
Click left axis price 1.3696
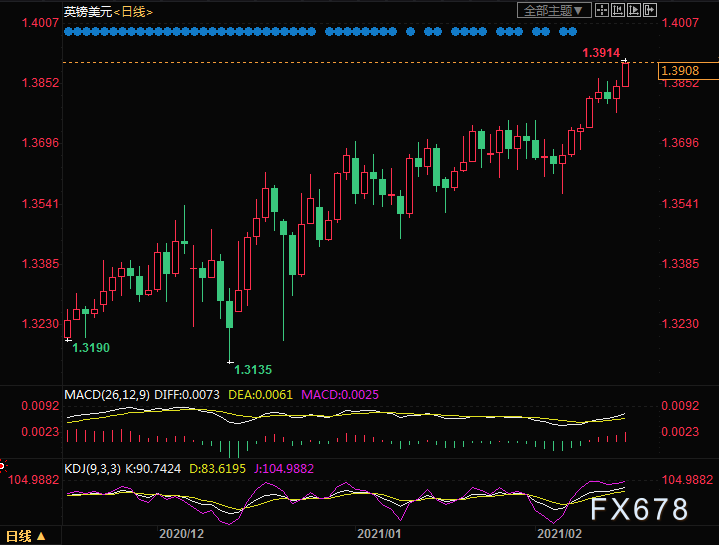pos(40,143)
